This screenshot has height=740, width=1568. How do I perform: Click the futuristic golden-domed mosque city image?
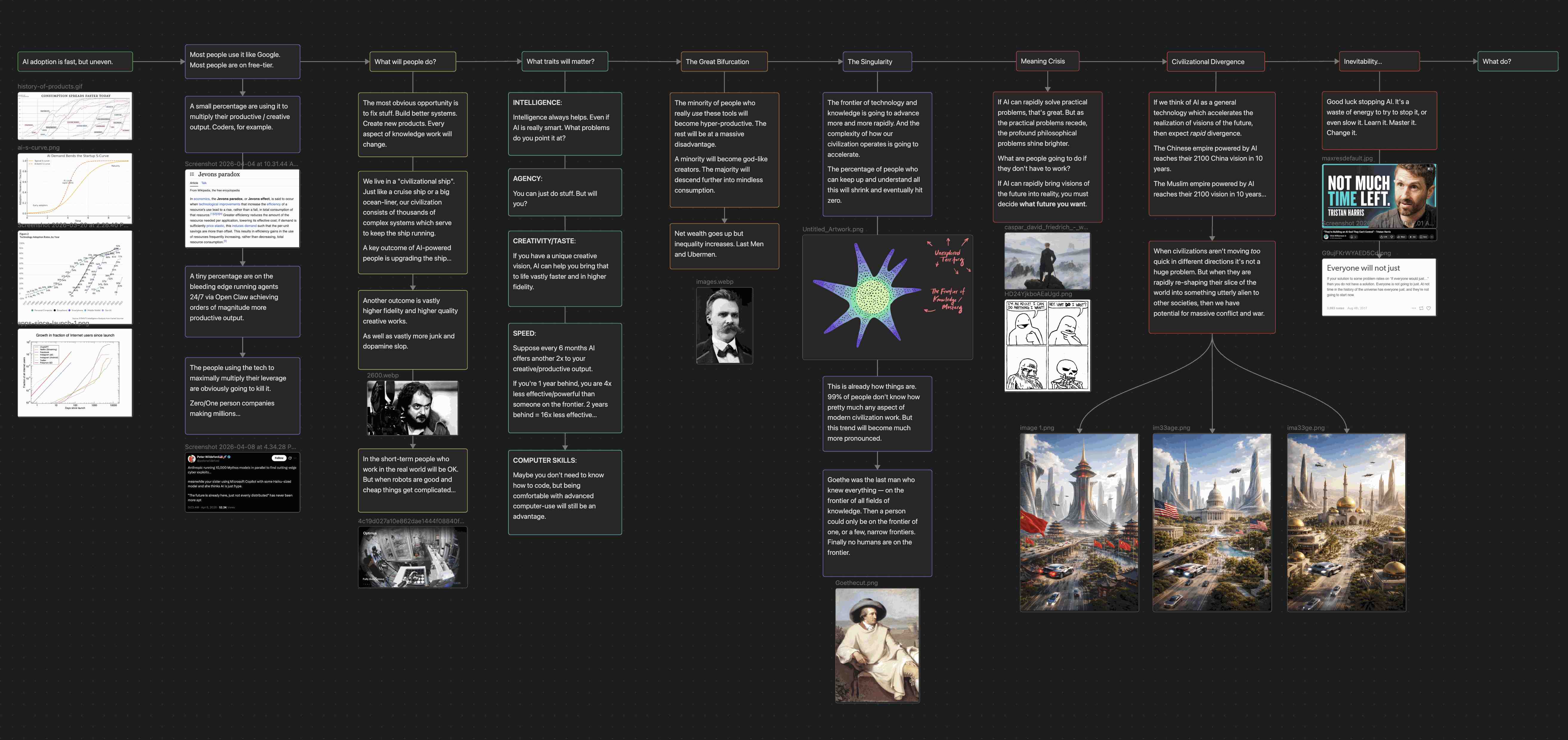(x=1346, y=522)
